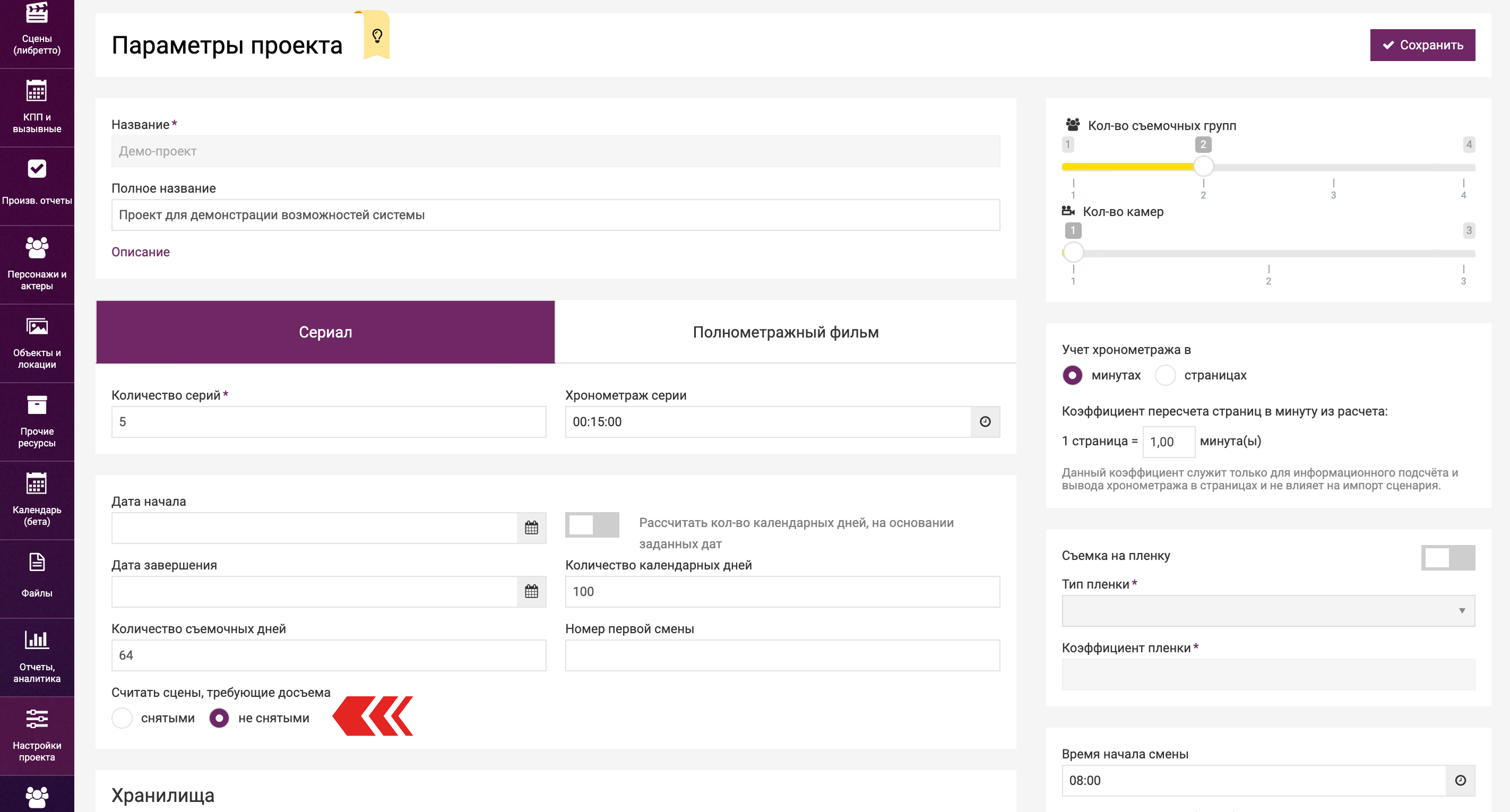Open Объекты и локации sidebar icon
This screenshot has height=812, width=1510.
(36, 327)
